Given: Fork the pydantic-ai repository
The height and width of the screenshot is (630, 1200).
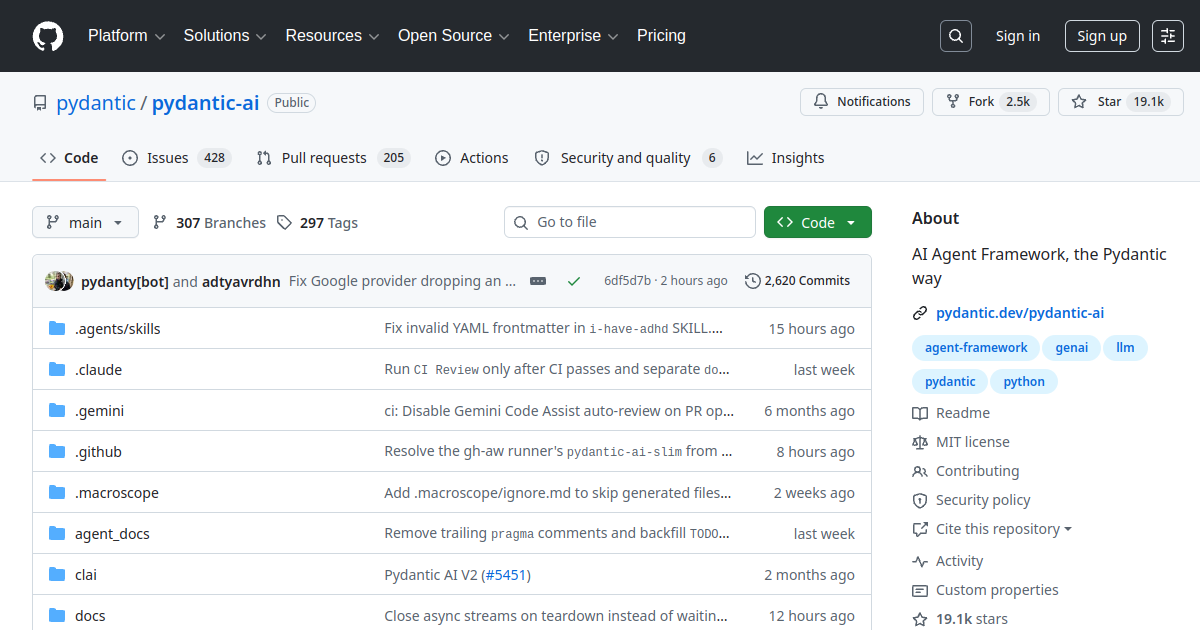Looking at the screenshot, I should point(991,102).
